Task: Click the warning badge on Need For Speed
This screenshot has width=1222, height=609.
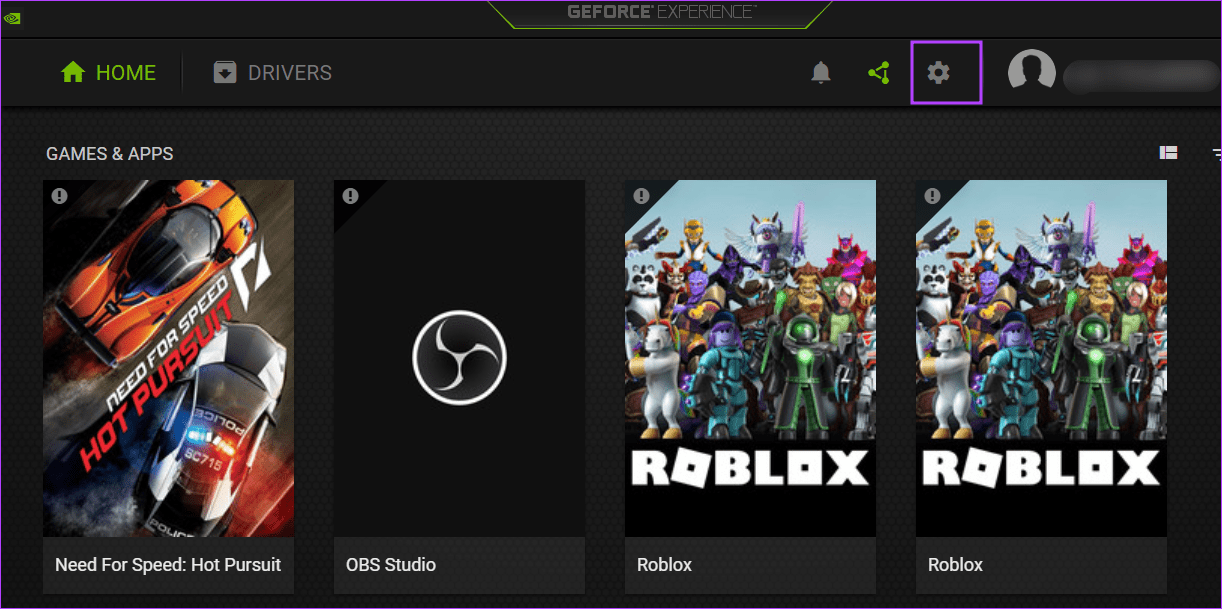Action: pyautogui.click(x=59, y=196)
